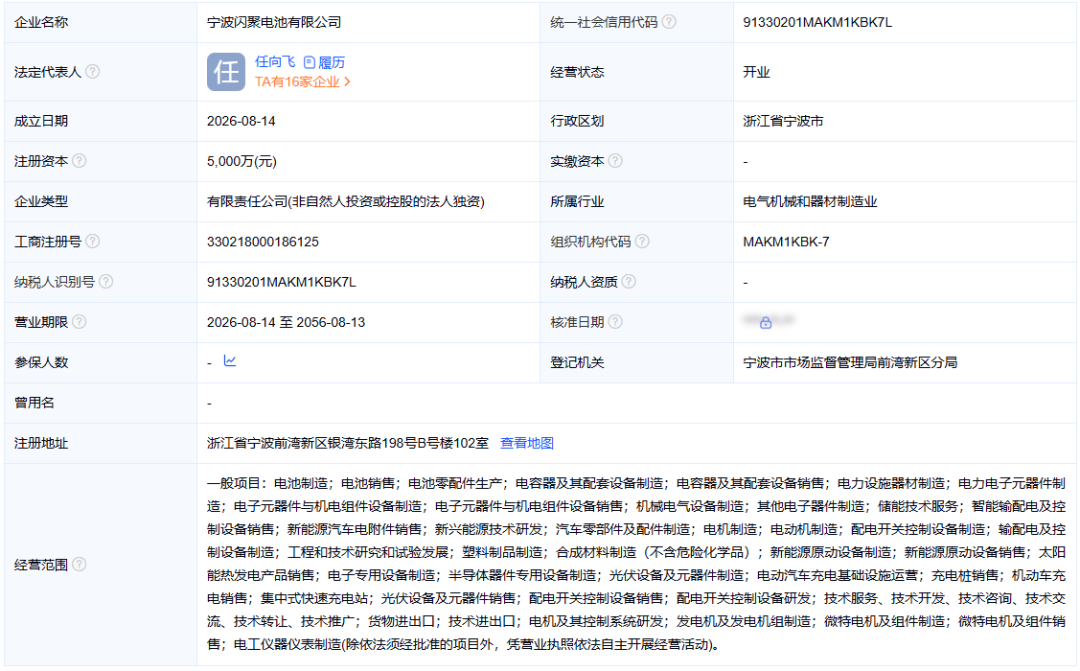The image size is (1080, 671).
Task: Click business scope paragraph starting 一般项目
Action: pos(636,564)
